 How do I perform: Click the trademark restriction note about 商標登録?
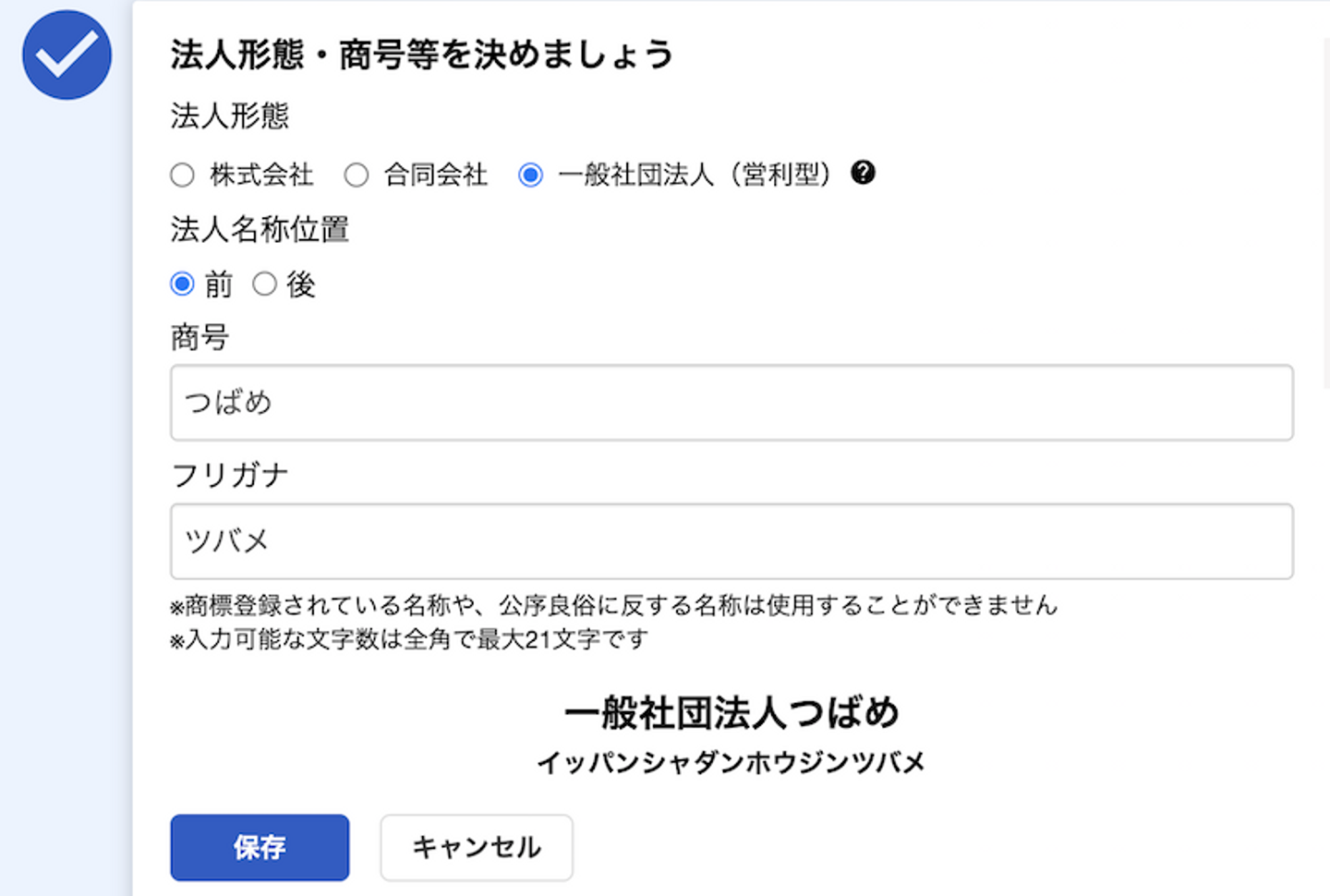coord(613,606)
